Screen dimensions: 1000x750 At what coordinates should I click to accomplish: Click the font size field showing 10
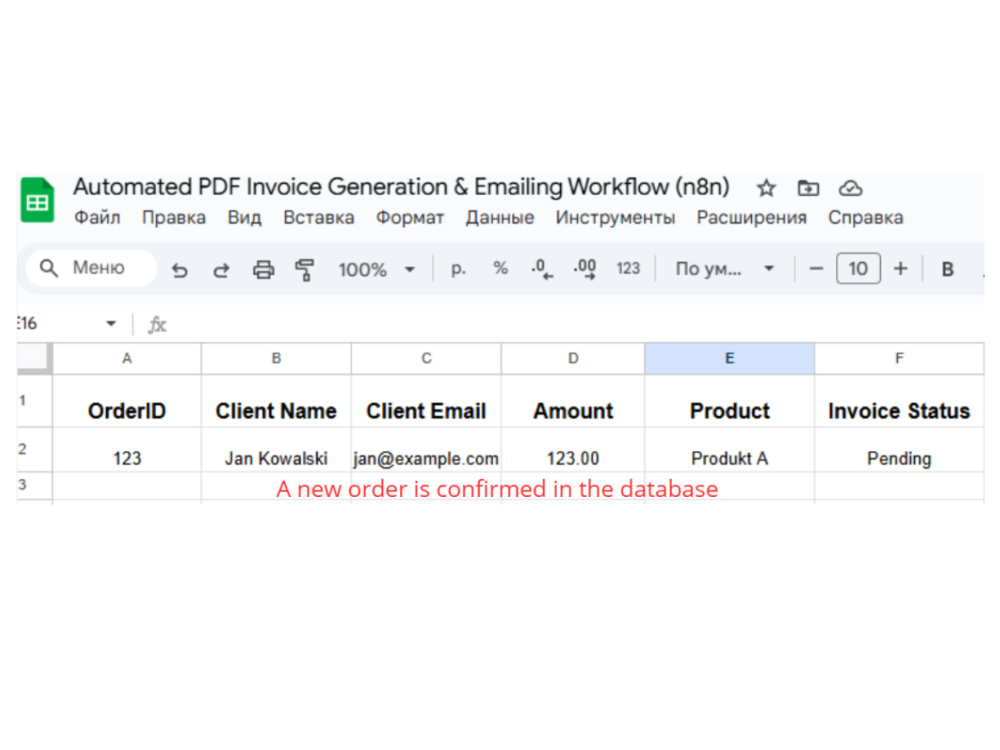click(858, 268)
